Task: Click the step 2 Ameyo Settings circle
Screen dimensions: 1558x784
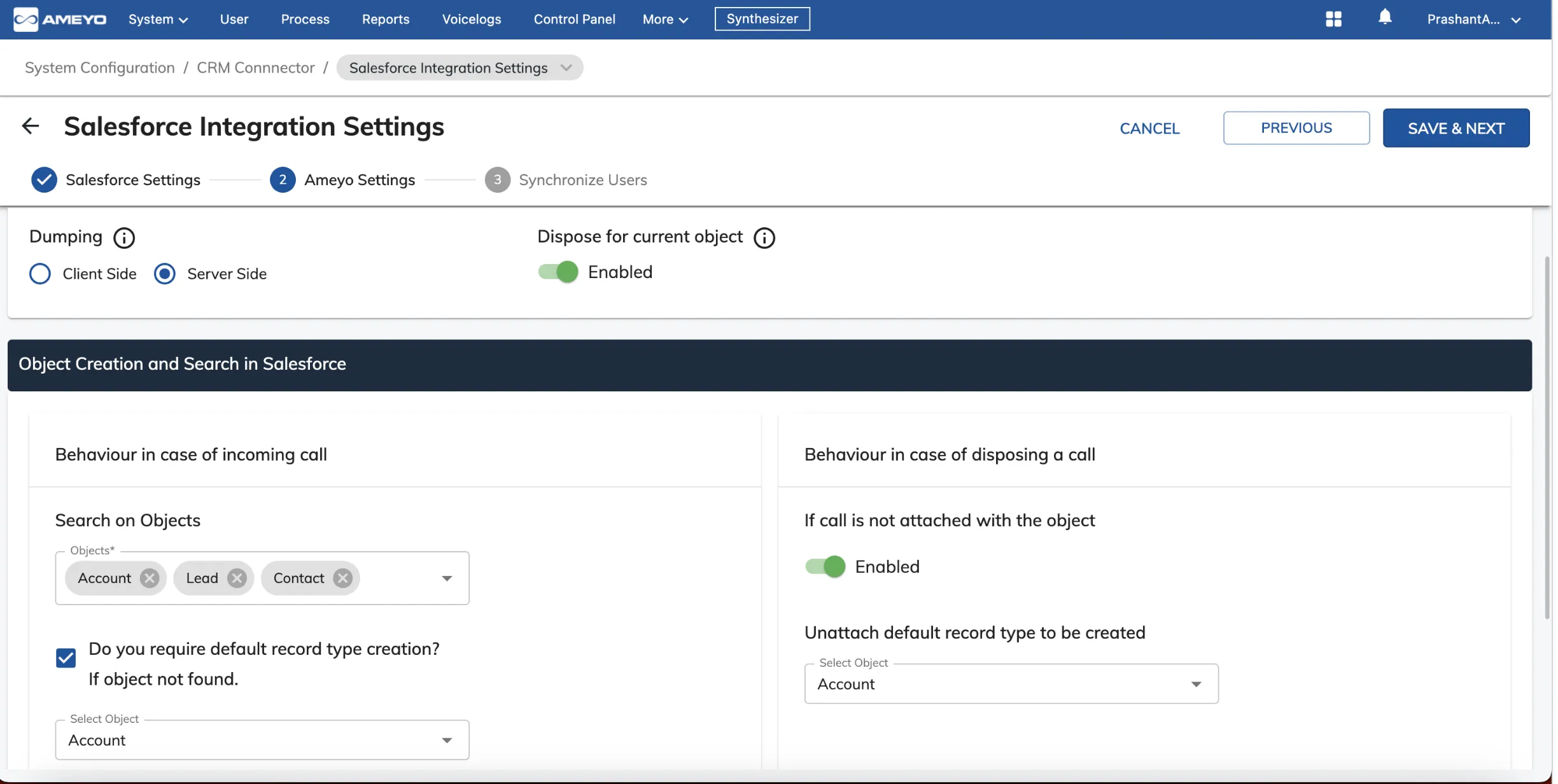Action: pyautogui.click(x=284, y=180)
